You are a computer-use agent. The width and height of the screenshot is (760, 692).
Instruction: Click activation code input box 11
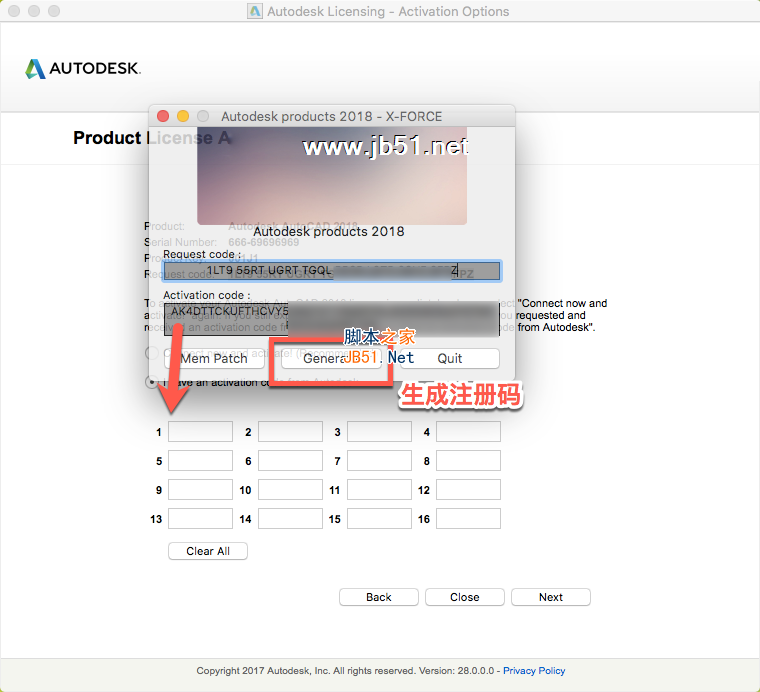pyautogui.click(x=379, y=489)
